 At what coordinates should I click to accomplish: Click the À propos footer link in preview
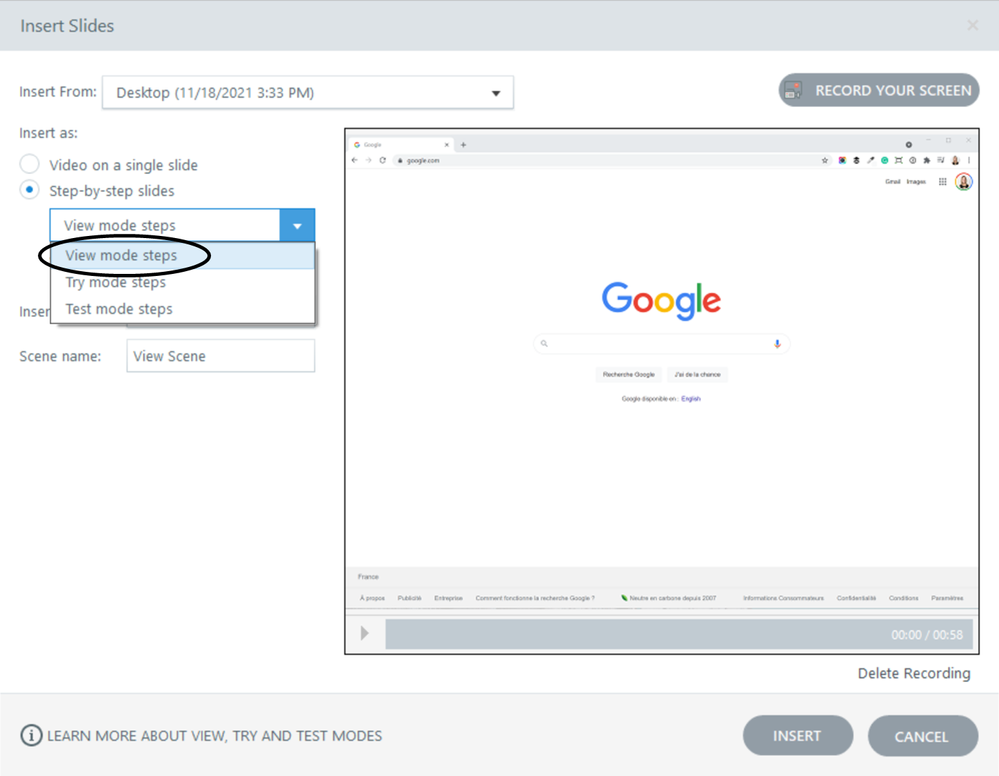(x=372, y=598)
